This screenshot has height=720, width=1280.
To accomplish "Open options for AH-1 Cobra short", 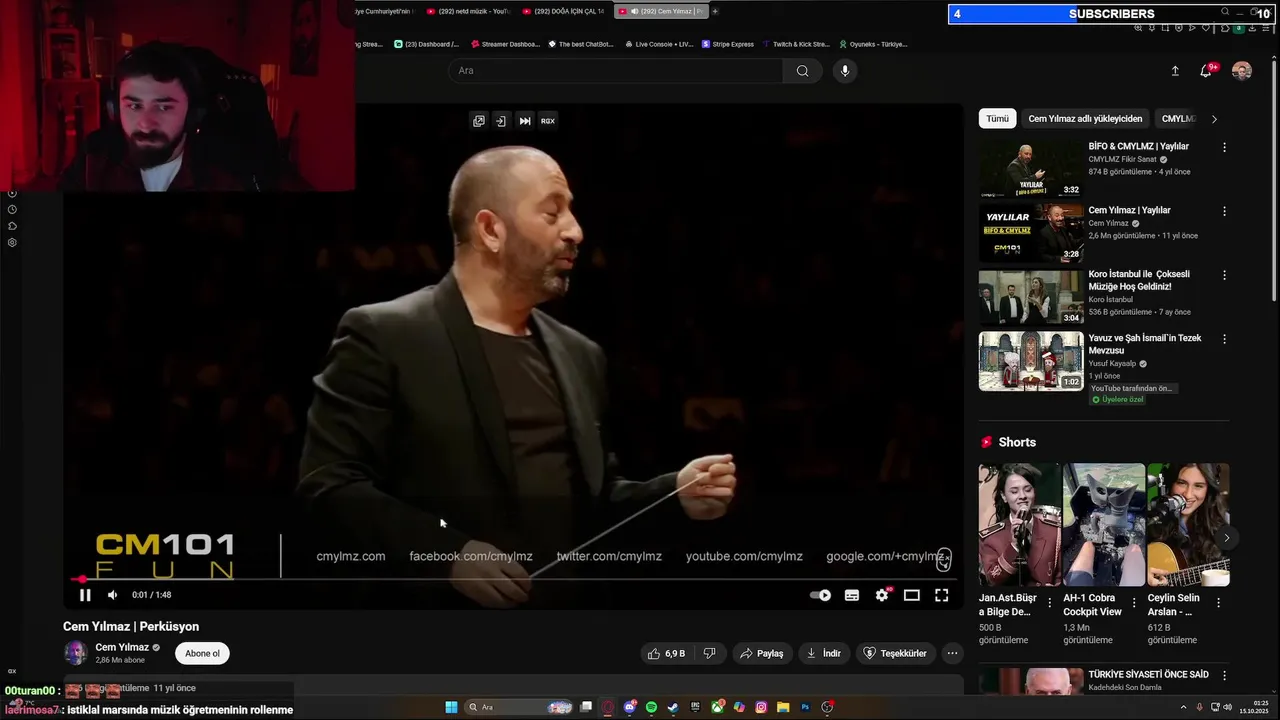I will tap(1134, 603).
